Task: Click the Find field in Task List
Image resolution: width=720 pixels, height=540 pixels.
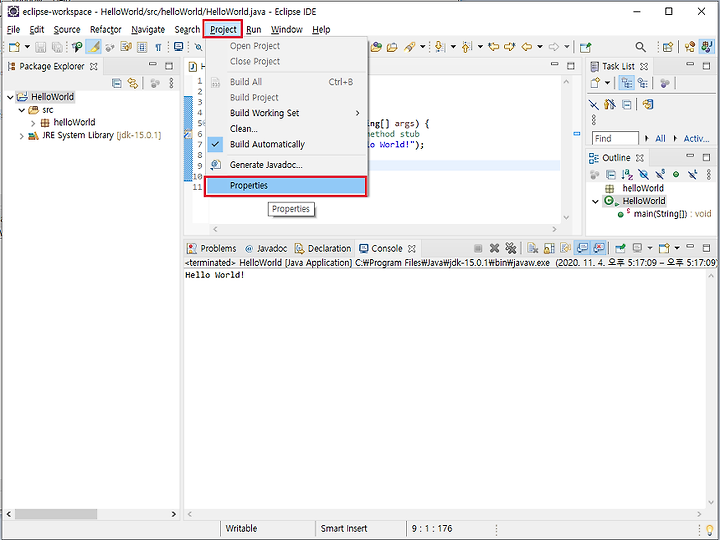Action: tap(615, 138)
